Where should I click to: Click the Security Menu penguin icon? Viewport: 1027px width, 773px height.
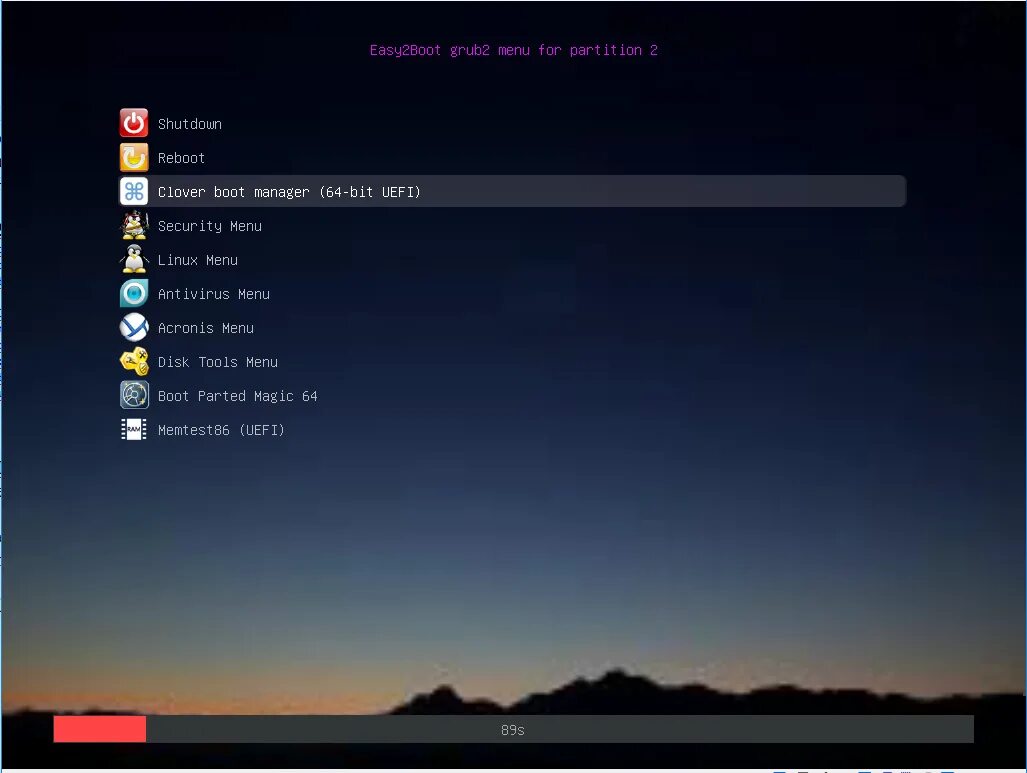[134, 225]
